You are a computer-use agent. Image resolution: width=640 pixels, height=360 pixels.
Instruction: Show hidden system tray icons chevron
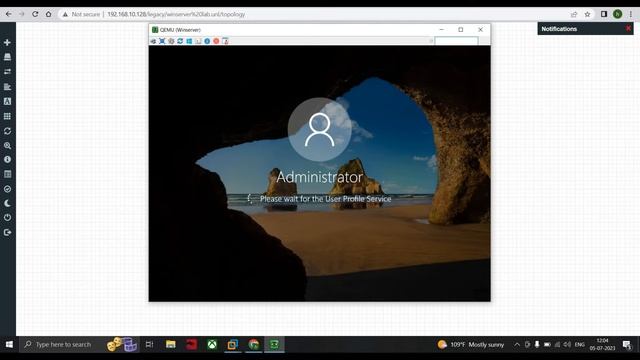[517, 344]
